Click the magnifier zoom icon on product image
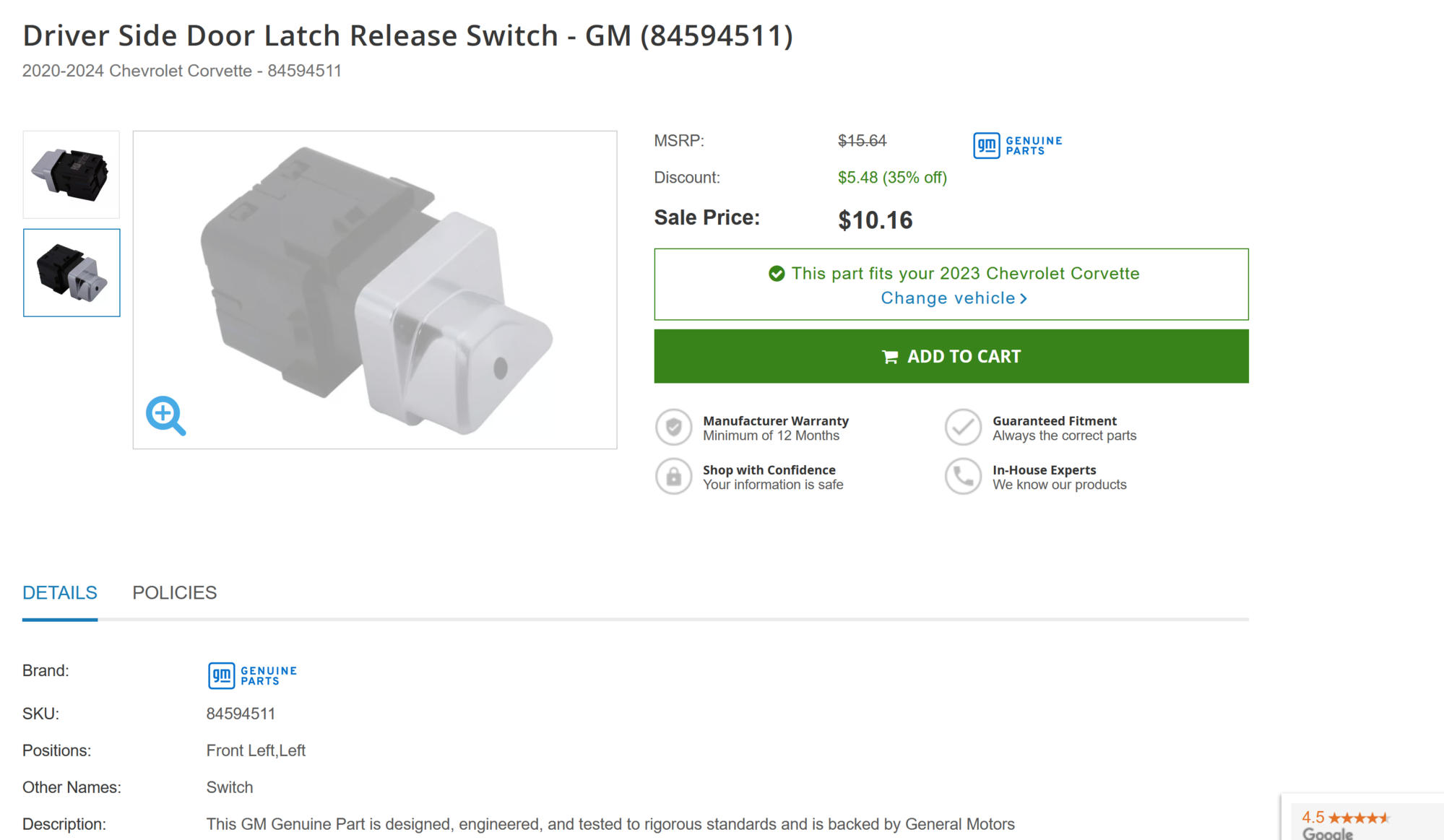The height and width of the screenshot is (840, 1444). [165, 415]
